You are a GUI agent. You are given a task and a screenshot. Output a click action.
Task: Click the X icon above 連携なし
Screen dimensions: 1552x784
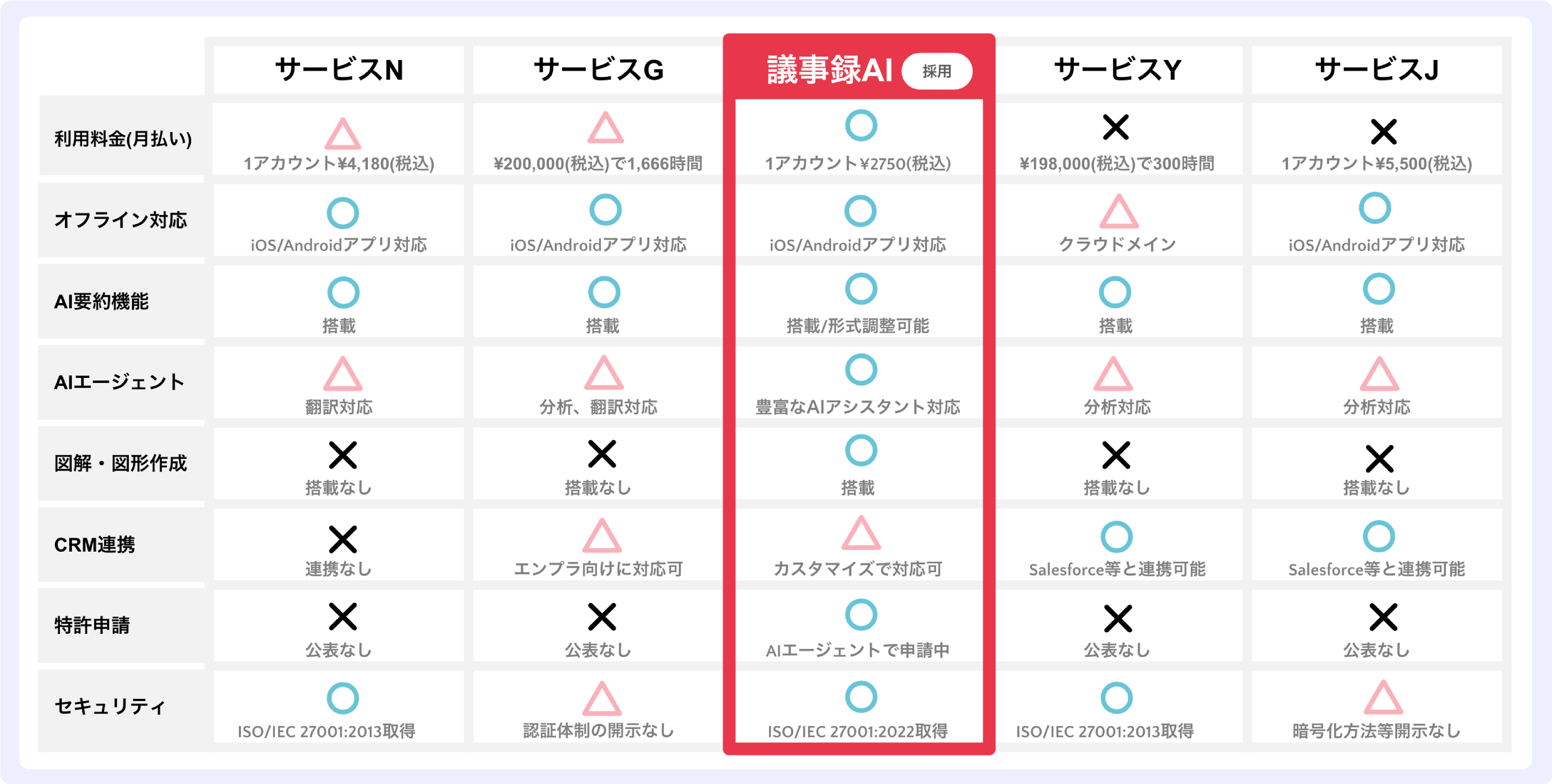[x=342, y=539]
